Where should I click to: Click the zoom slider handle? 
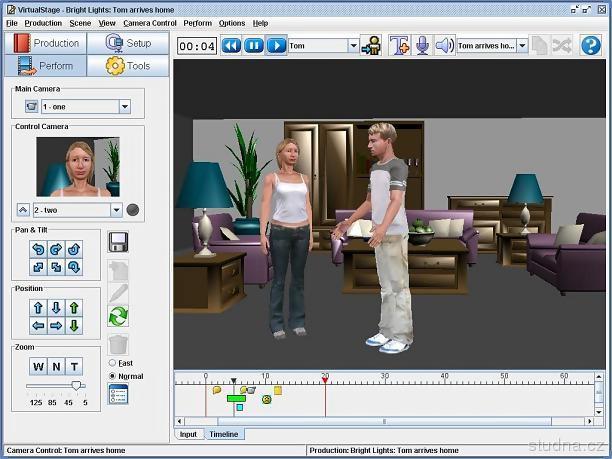pos(76,385)
